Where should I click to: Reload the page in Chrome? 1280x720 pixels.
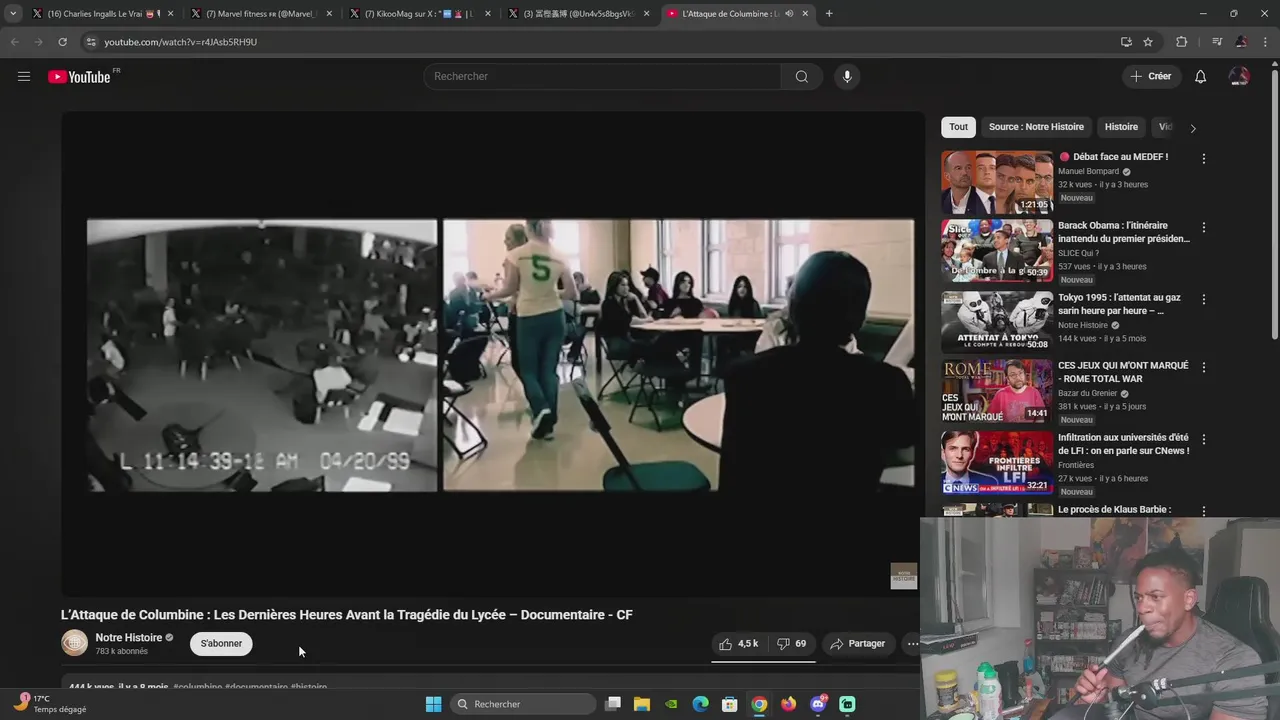(62, 42)
